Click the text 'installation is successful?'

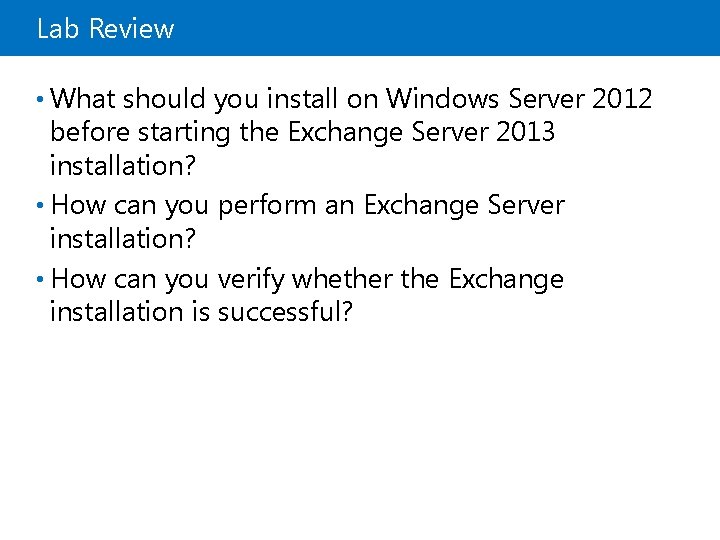click(200, 312)
